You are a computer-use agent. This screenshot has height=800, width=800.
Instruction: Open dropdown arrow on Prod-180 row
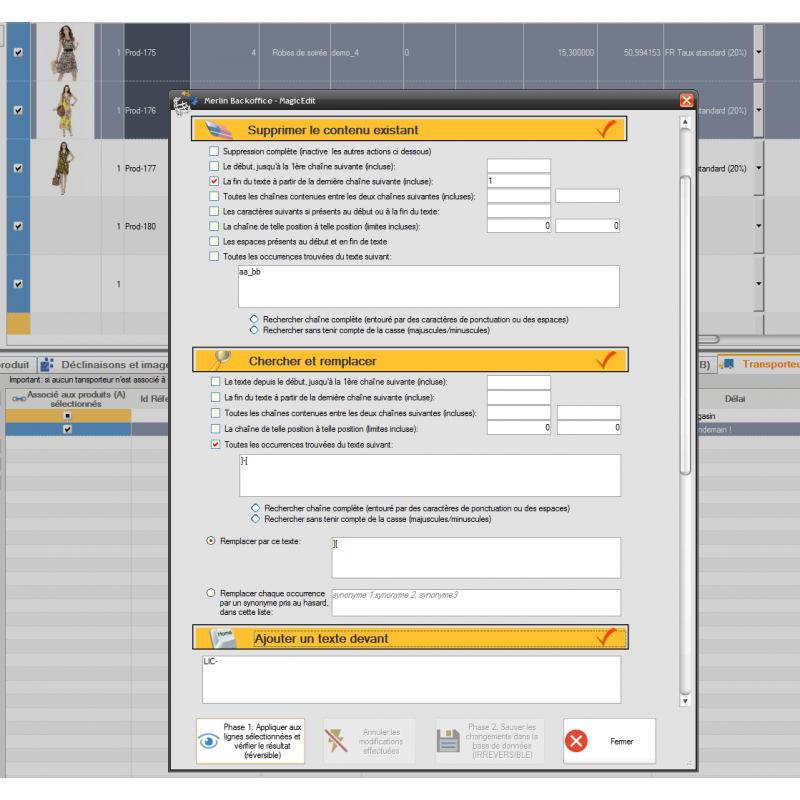pos(758,226)
